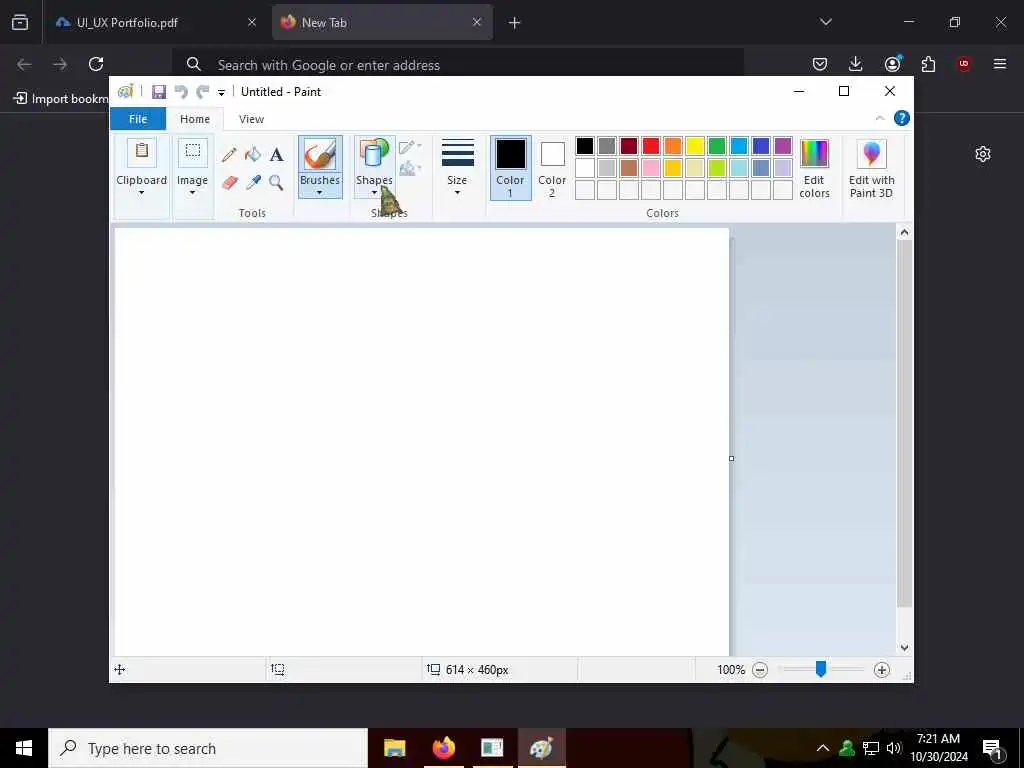The height and width of the screenshot is (768, 1024).
Task: Open the Windows Start menu
Action: [x=24, y=748]
